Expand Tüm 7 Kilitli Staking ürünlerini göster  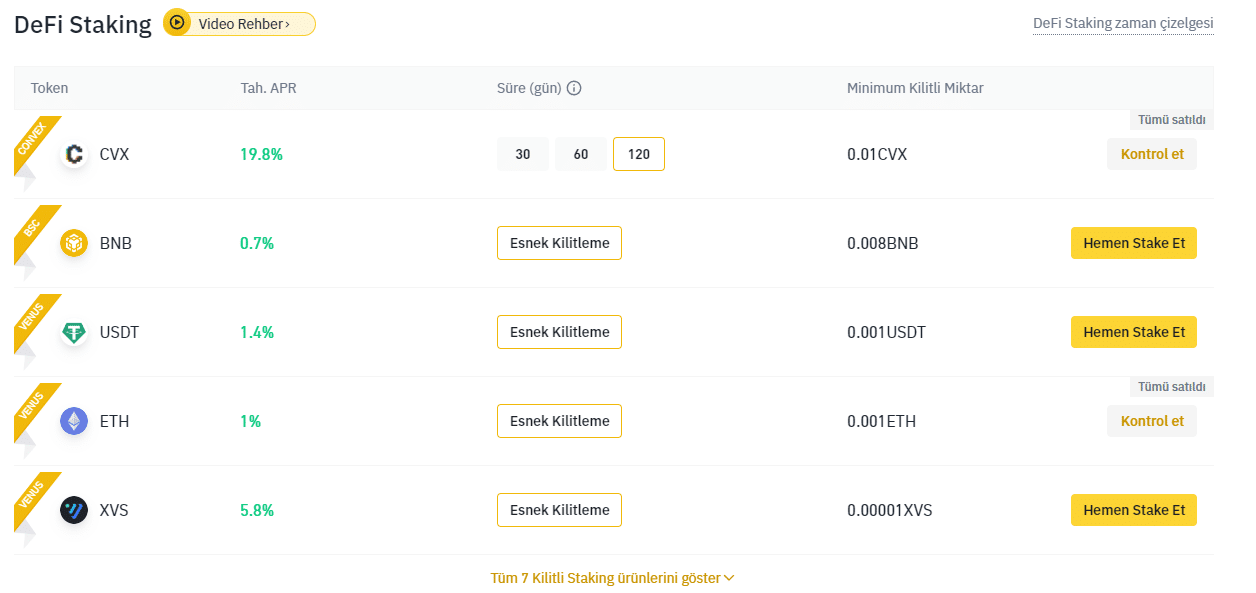[613, 578]
